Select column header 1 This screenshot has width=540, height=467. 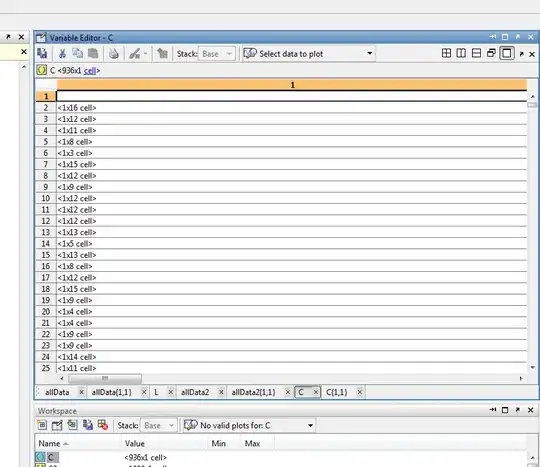pos(292,85)
